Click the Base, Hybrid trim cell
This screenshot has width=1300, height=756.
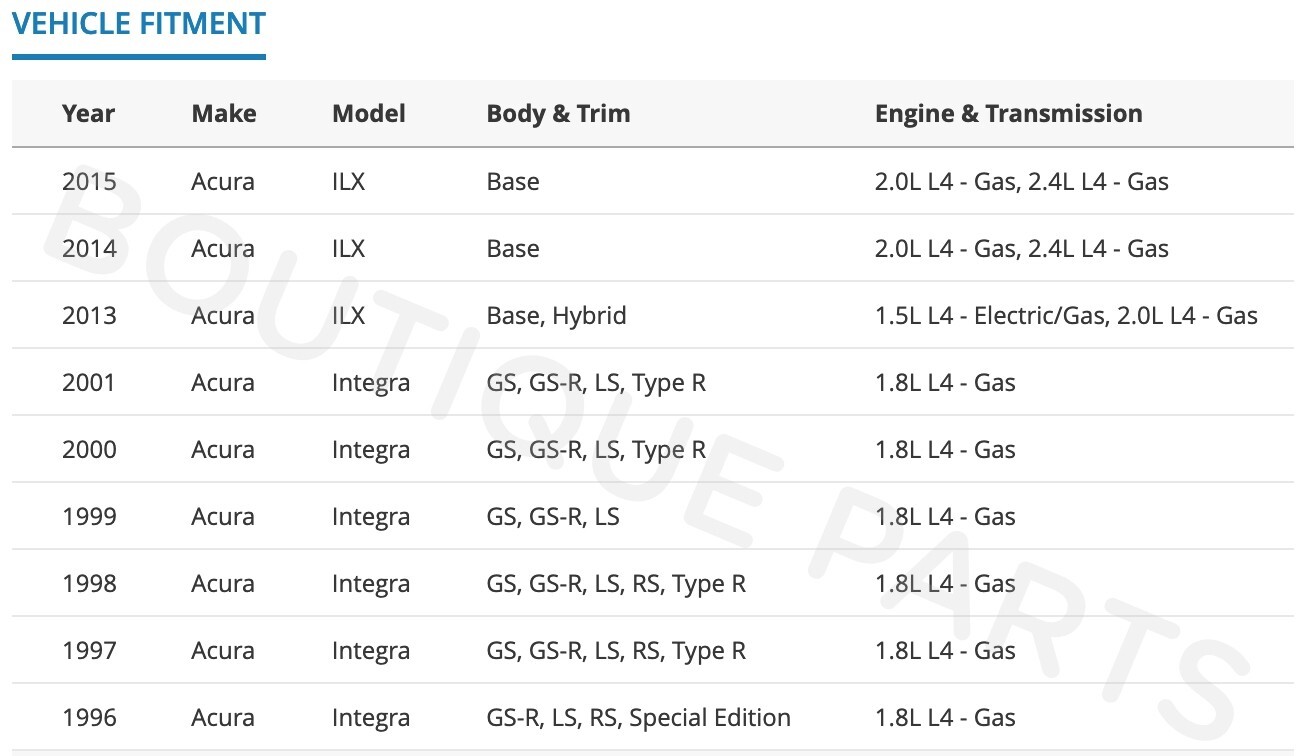tap(556, 316)
